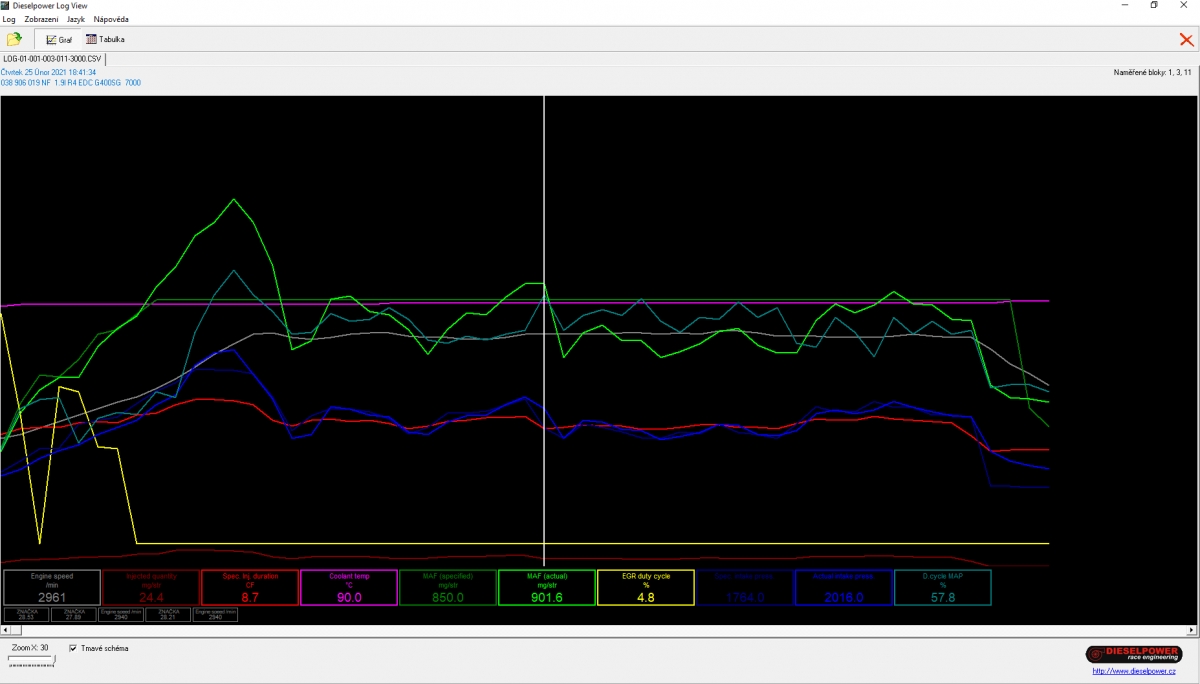Restore the window with the restore button
The width and height of the screenshot is (1200, 684).
1154,5
